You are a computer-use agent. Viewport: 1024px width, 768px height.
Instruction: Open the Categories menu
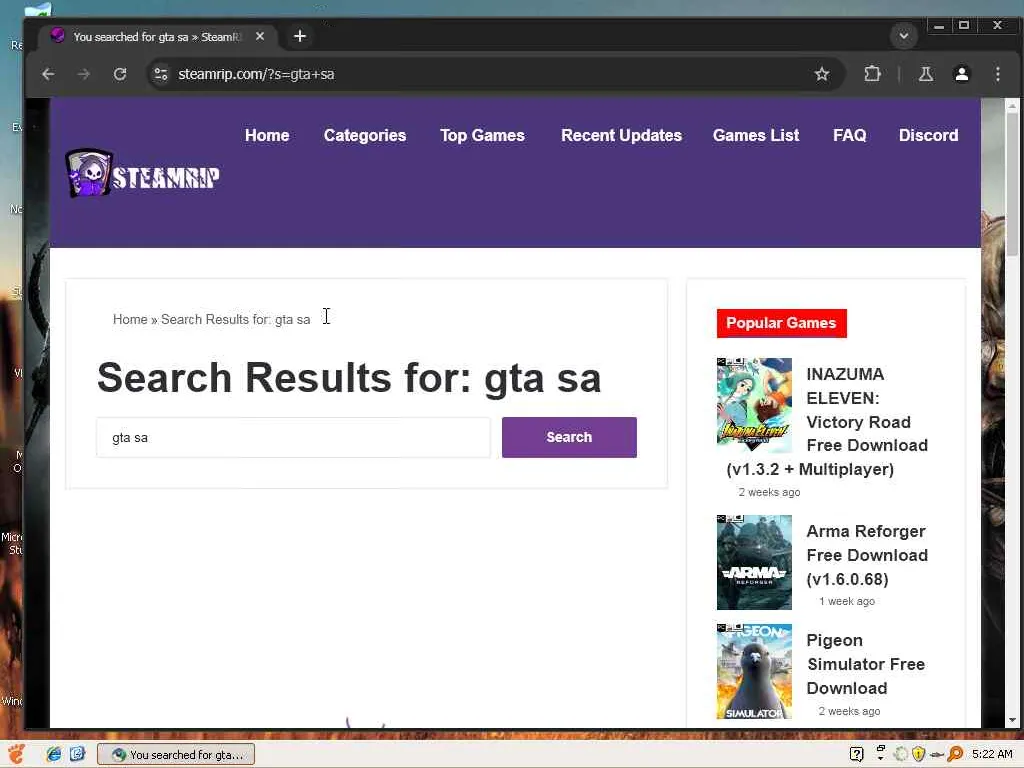point(365,135)
